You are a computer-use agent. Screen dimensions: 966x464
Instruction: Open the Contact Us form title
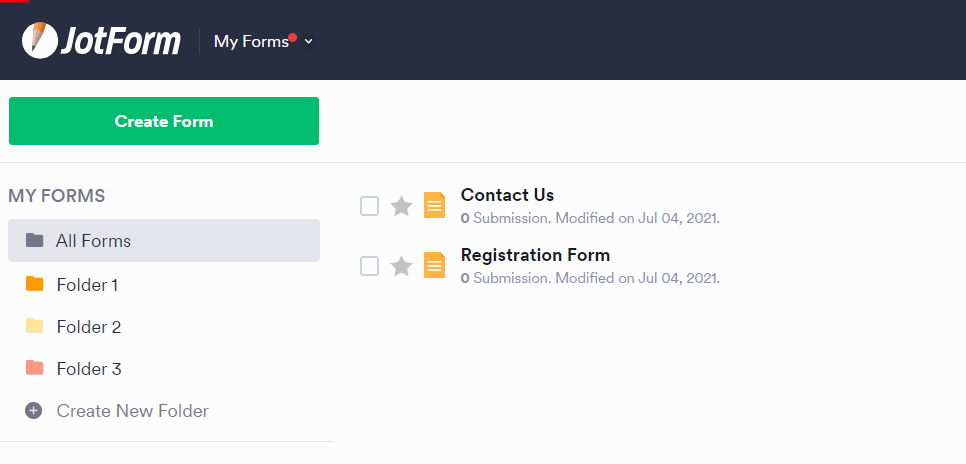click(x=507, y=195)
